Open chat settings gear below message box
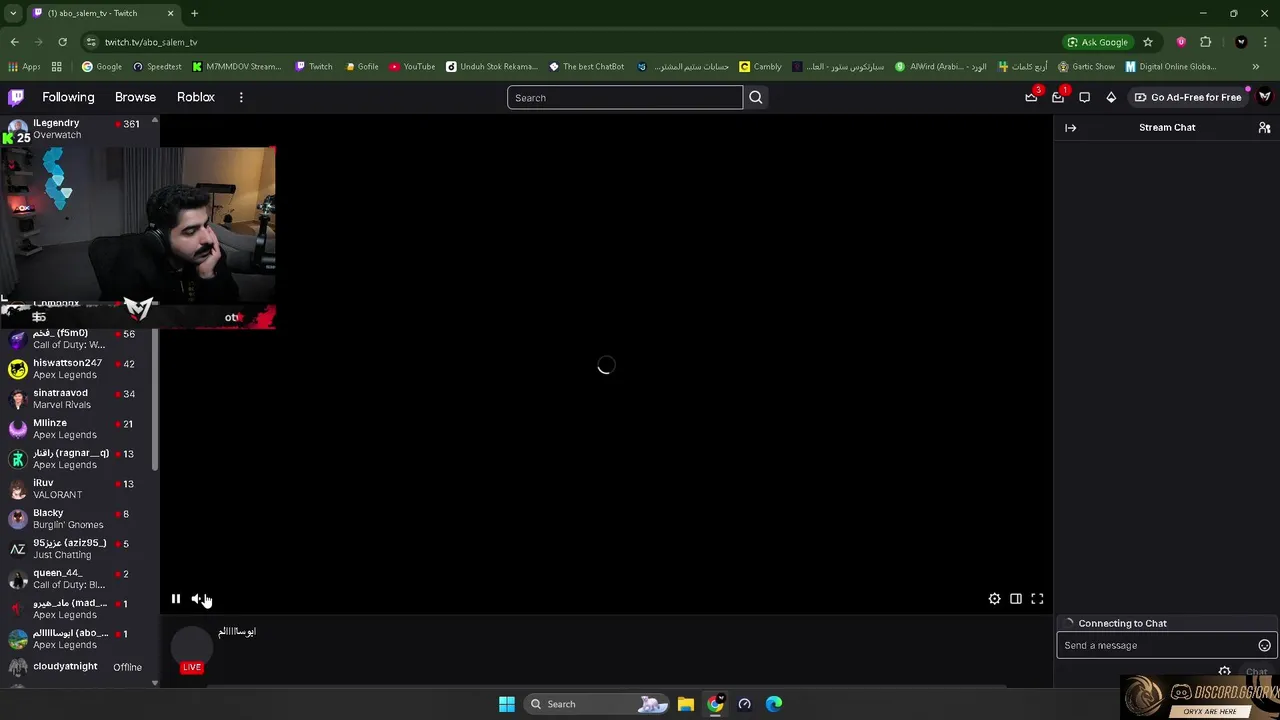The height and width of the screenshot is (720, 1280). click(x=1224, y=671)
